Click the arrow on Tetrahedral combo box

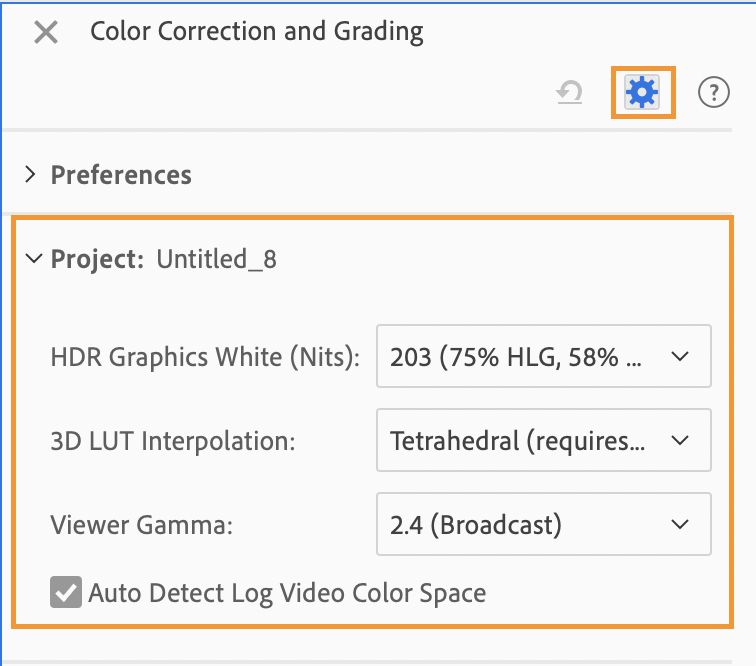680,440
